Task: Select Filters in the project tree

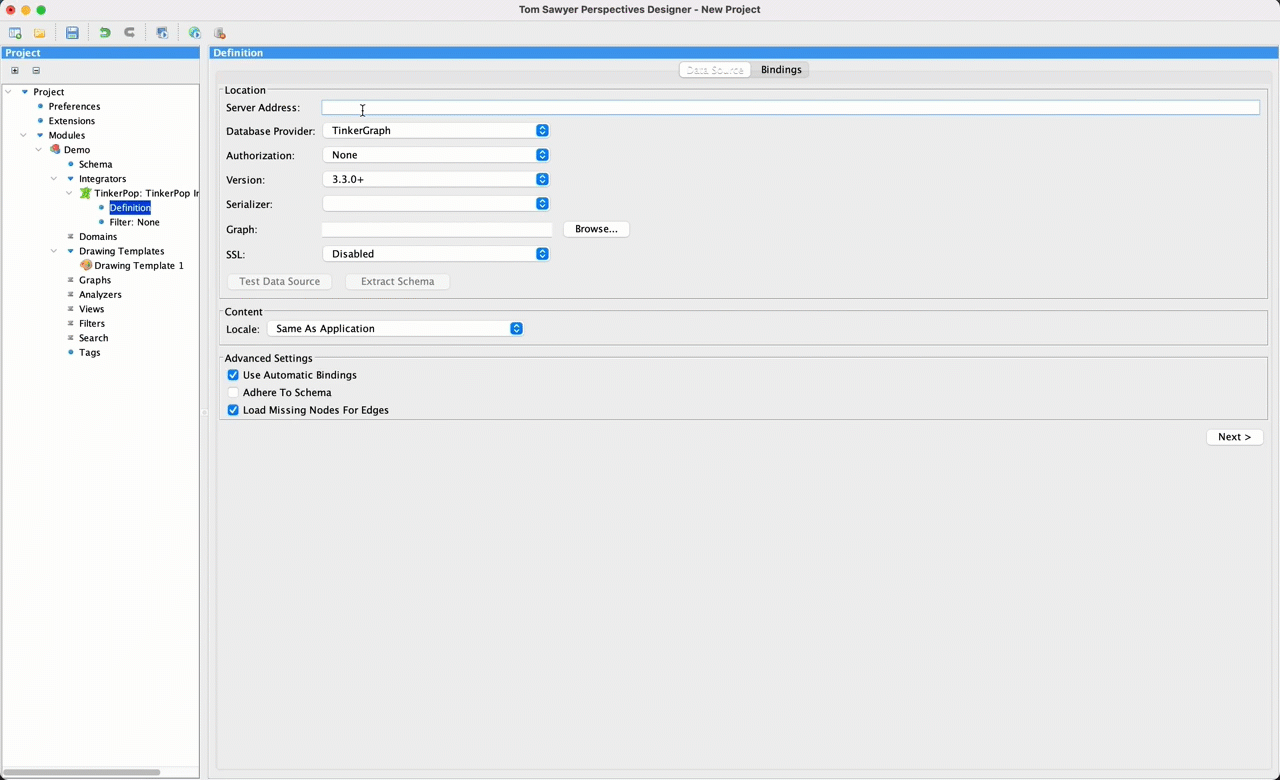Action: (x=92, y=324)
